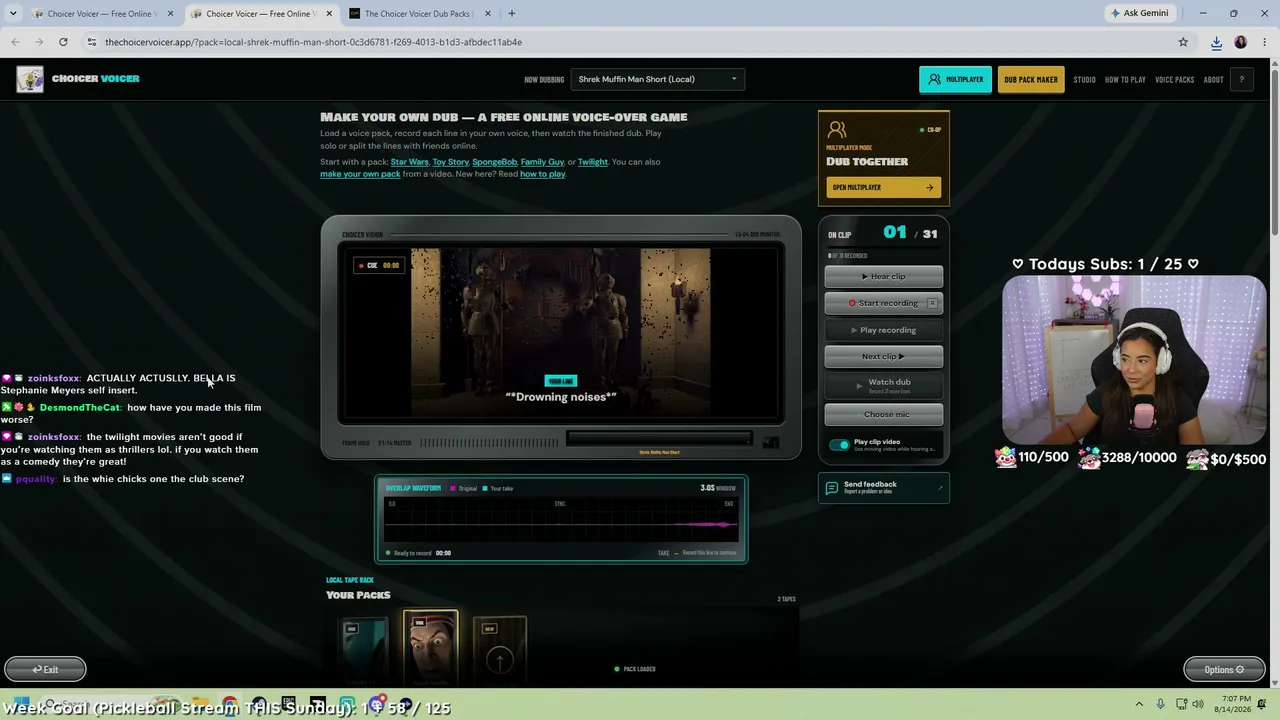Play the Hear clip button
The width and height of the screenshot is (1280, 720).
click(x=883, y=276)
